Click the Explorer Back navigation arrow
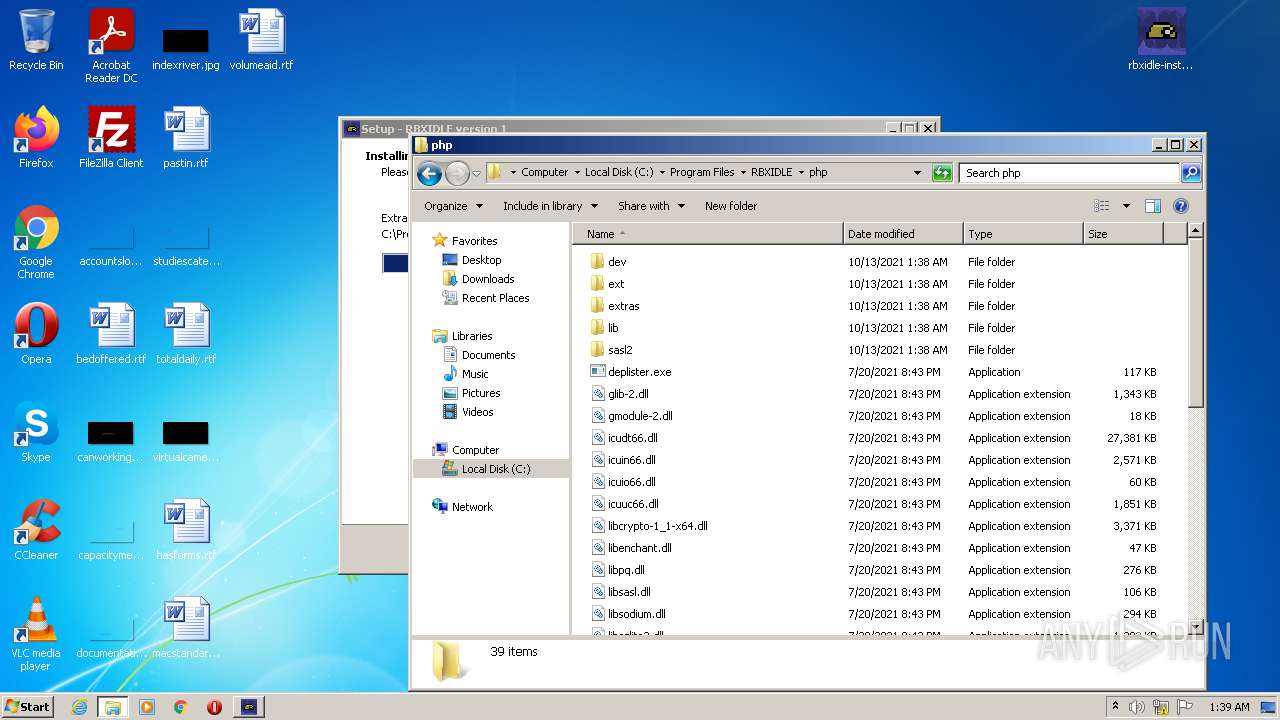 430,173
